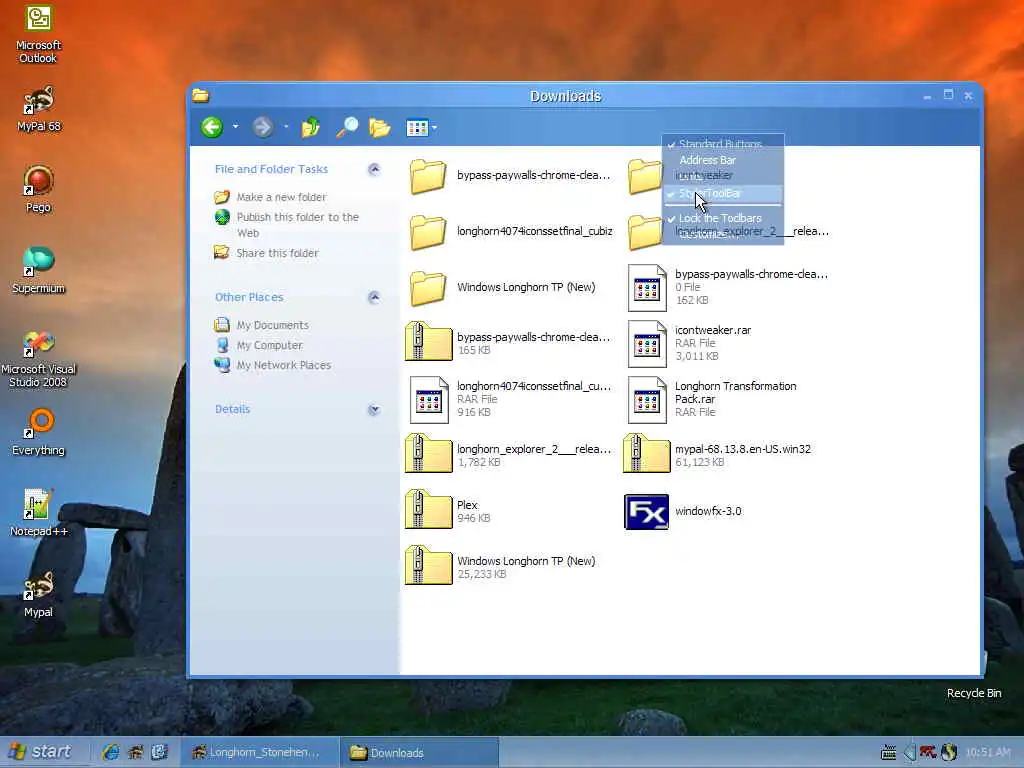Click the Recycle Bin label on desktop
Viewport: 1024px width, 768px height.
[974, 693]
